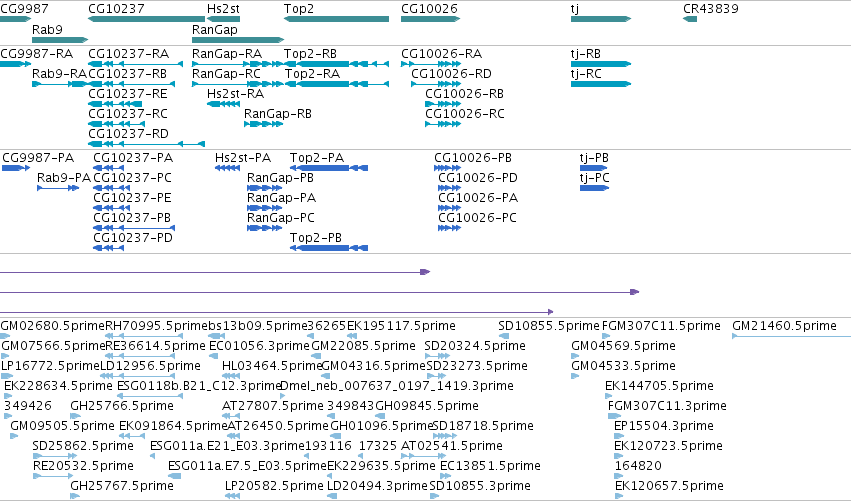Select protein Hs2st-PA
Image resolution: width=851 pixels, height=501 pixels.
click(x=227, y=168)
